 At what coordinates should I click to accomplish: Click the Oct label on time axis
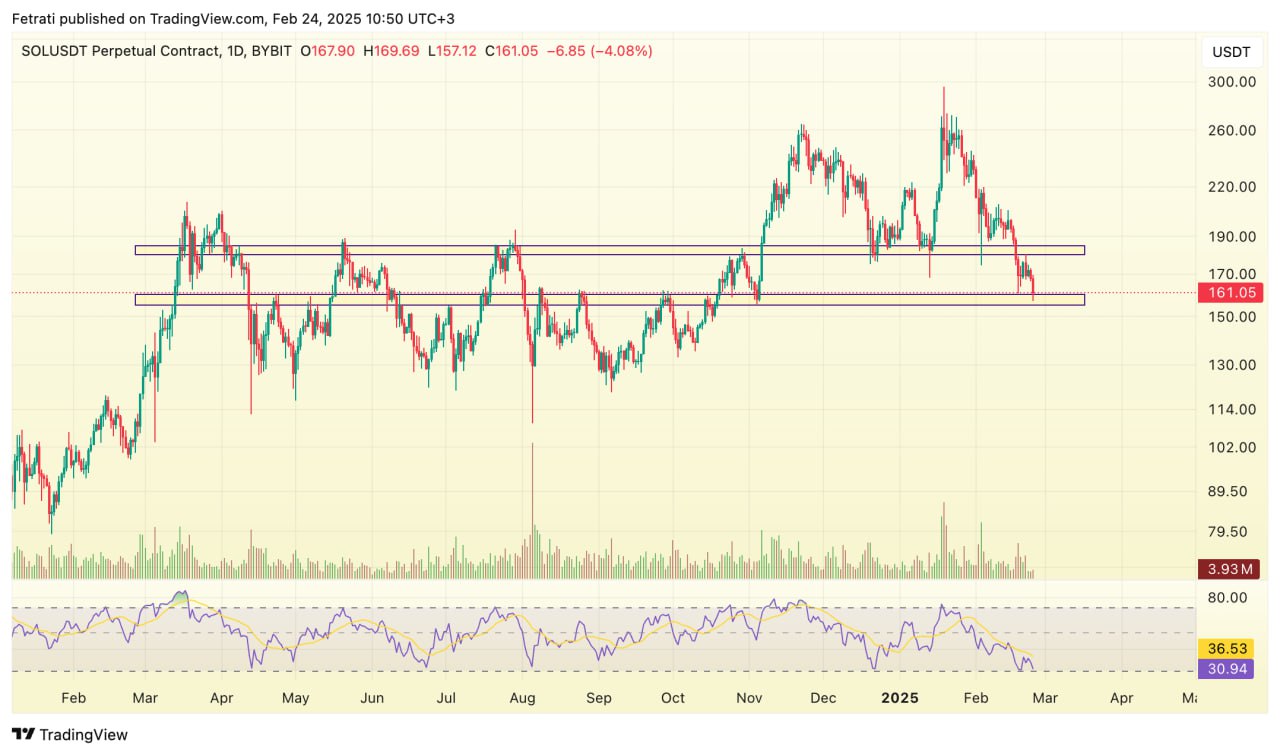(x=673, y=697)
